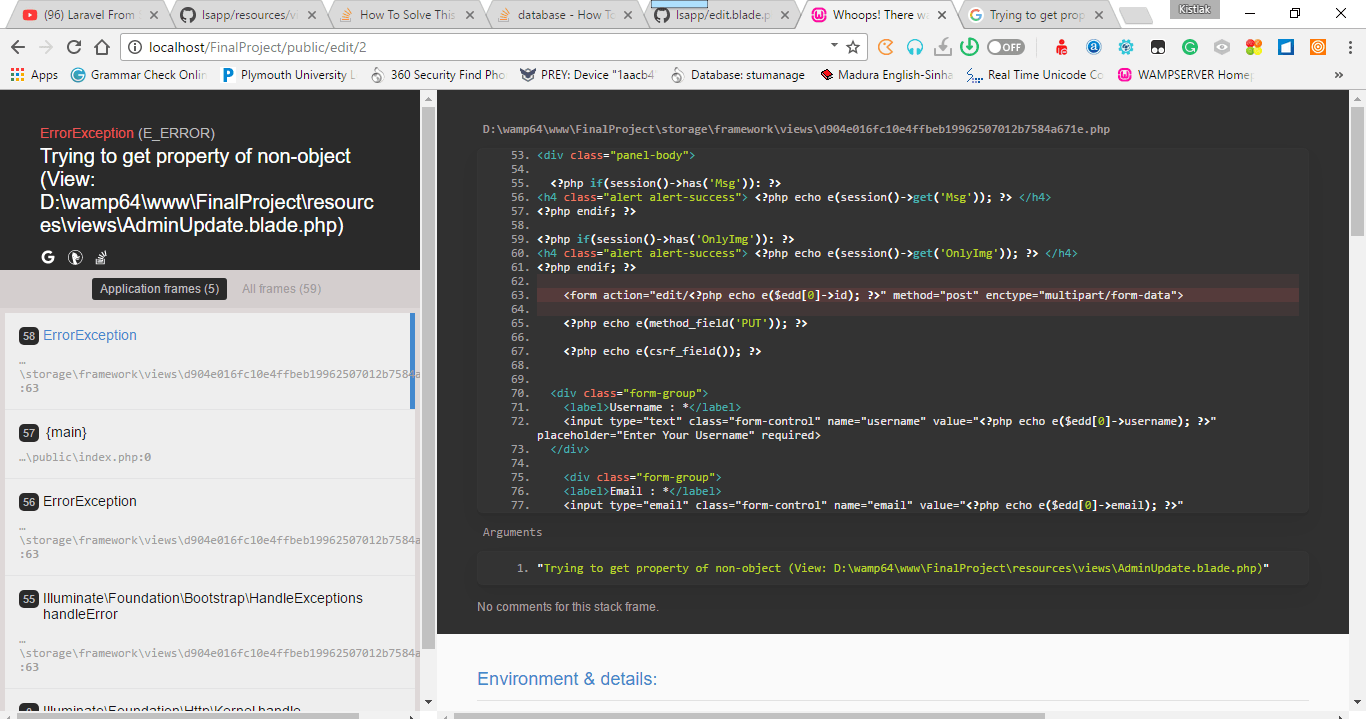Expand the hidden bookmarks overflow chevron
Image resolution: width=1366 pixels, height=719 pixels.
point(1339,75)
